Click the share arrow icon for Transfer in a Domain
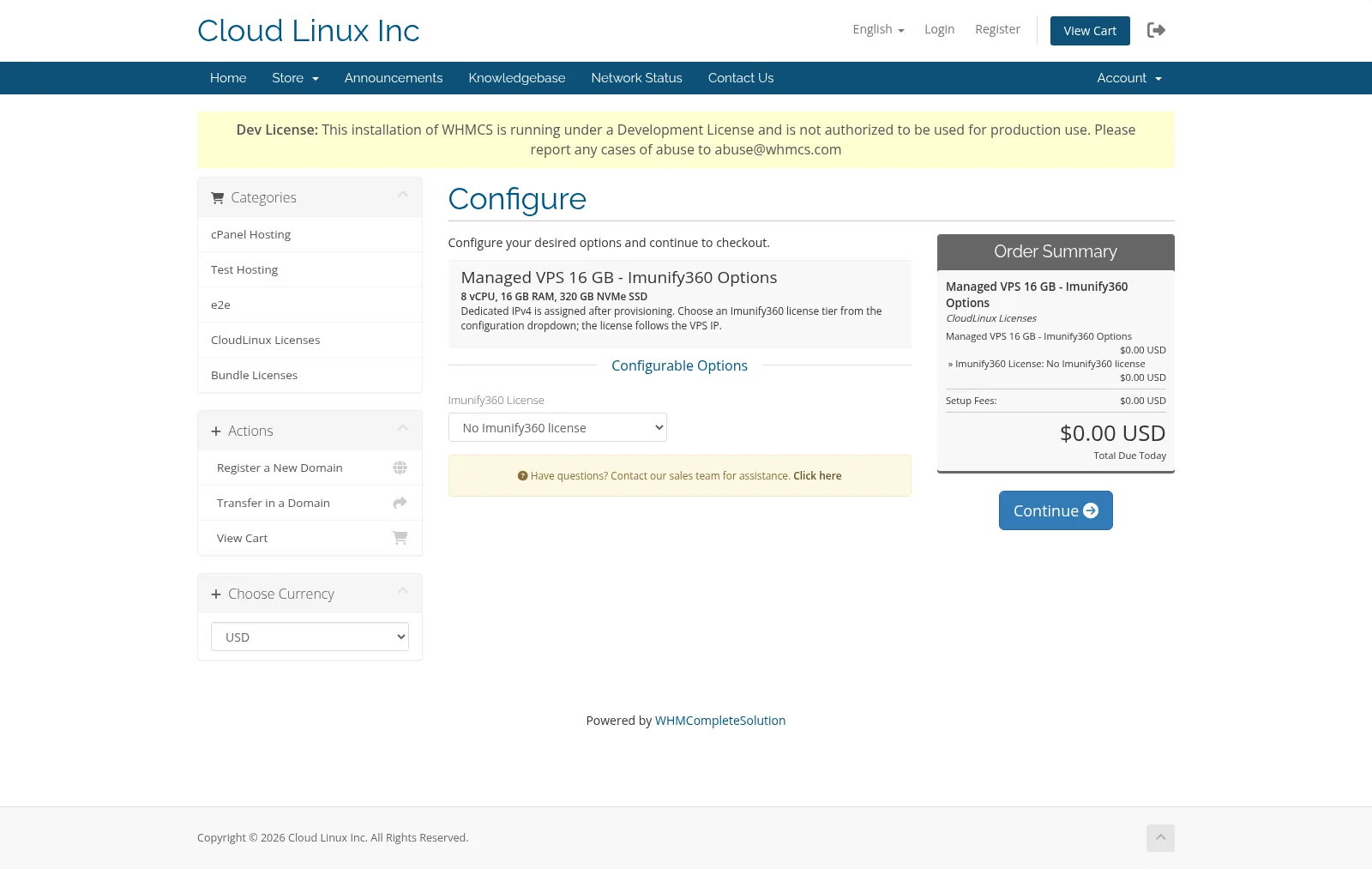Viewport: 1372px width, 869px height. (400, 503)
